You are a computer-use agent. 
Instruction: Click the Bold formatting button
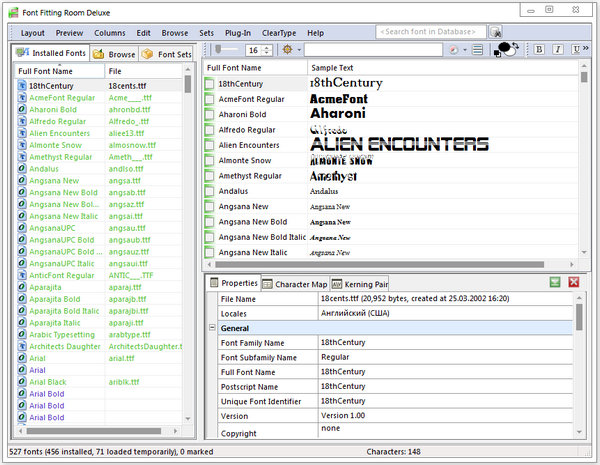[x=539, y=49]
